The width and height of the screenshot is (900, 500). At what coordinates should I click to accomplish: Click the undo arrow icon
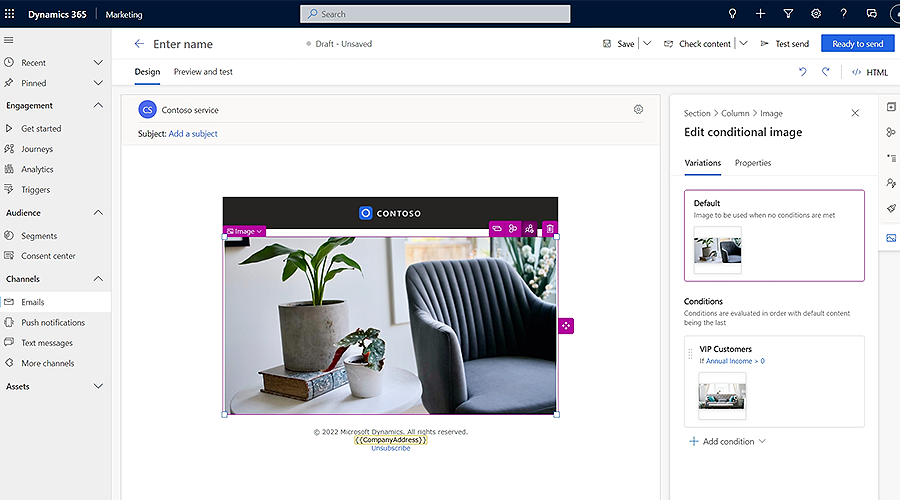802,72
